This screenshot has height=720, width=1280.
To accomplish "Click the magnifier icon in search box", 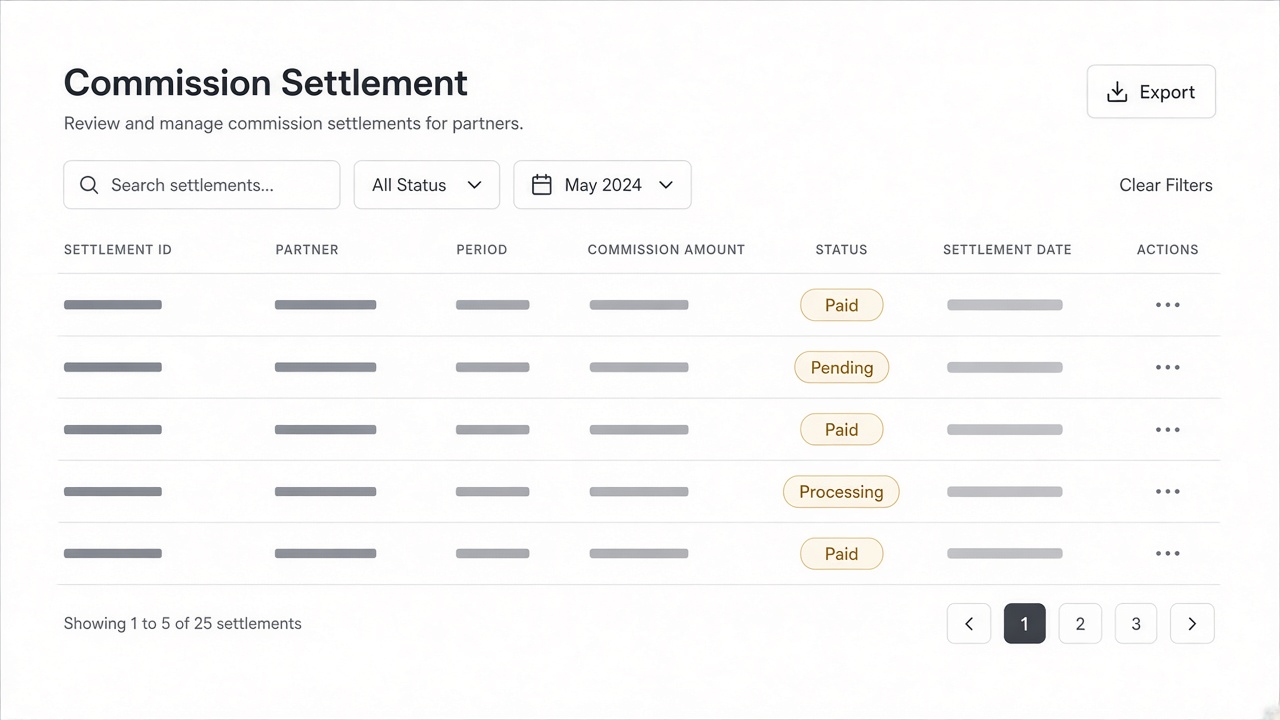I will click(x=89, y=185).
